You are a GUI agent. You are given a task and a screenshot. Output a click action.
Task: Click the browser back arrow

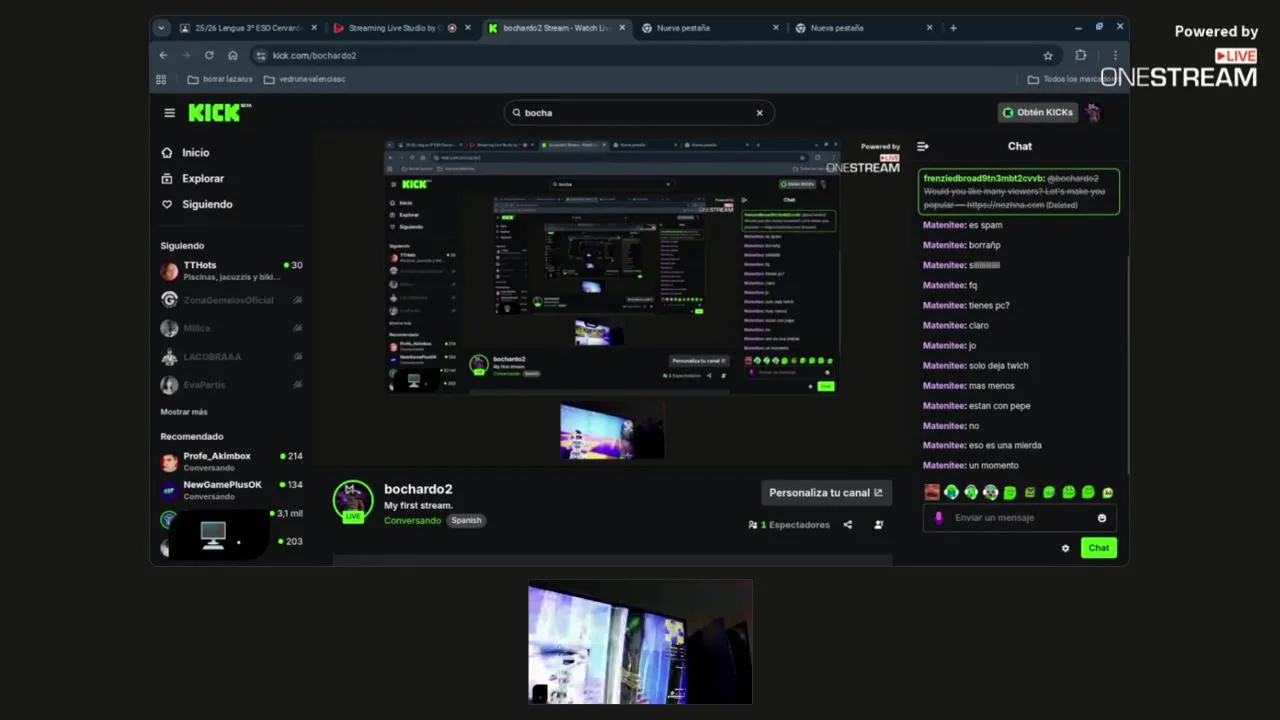point(163,55)
